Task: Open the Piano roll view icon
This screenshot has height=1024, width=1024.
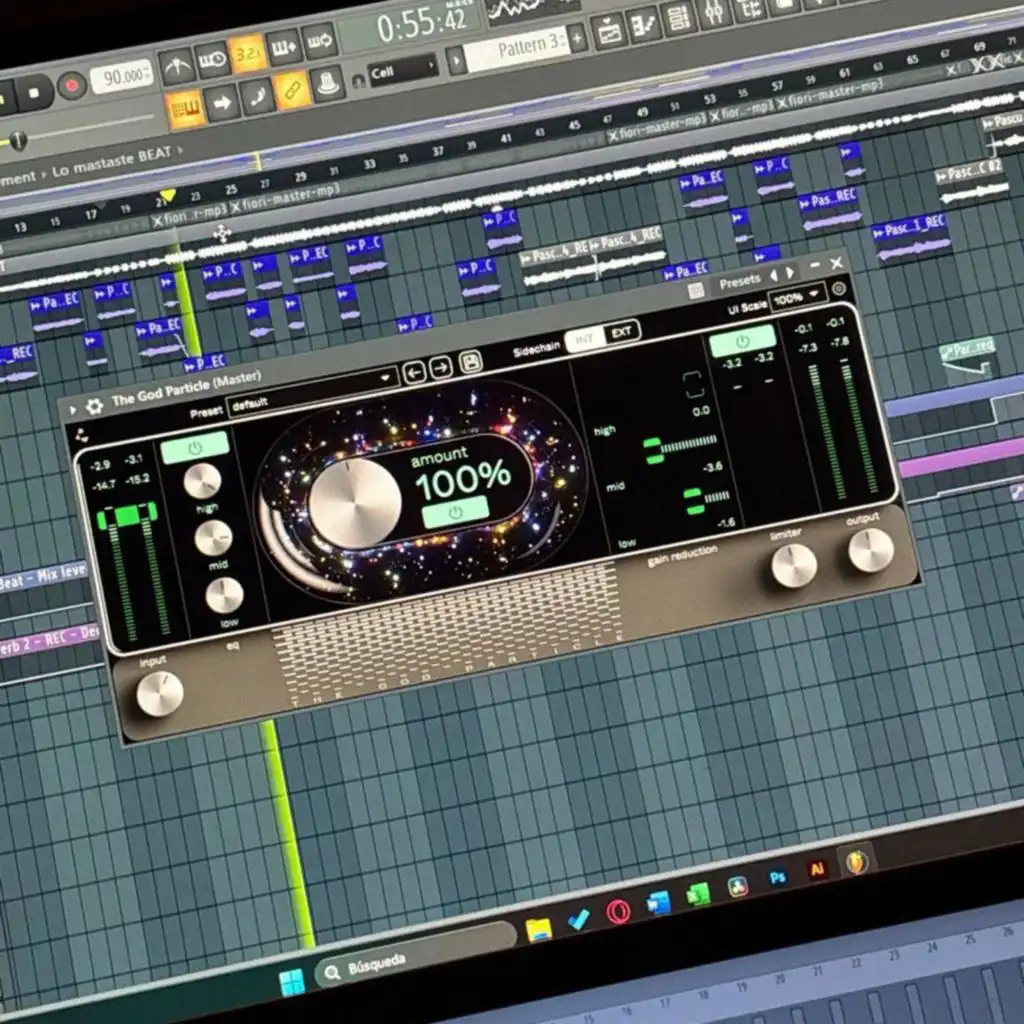Action: [x=644, y=24]
